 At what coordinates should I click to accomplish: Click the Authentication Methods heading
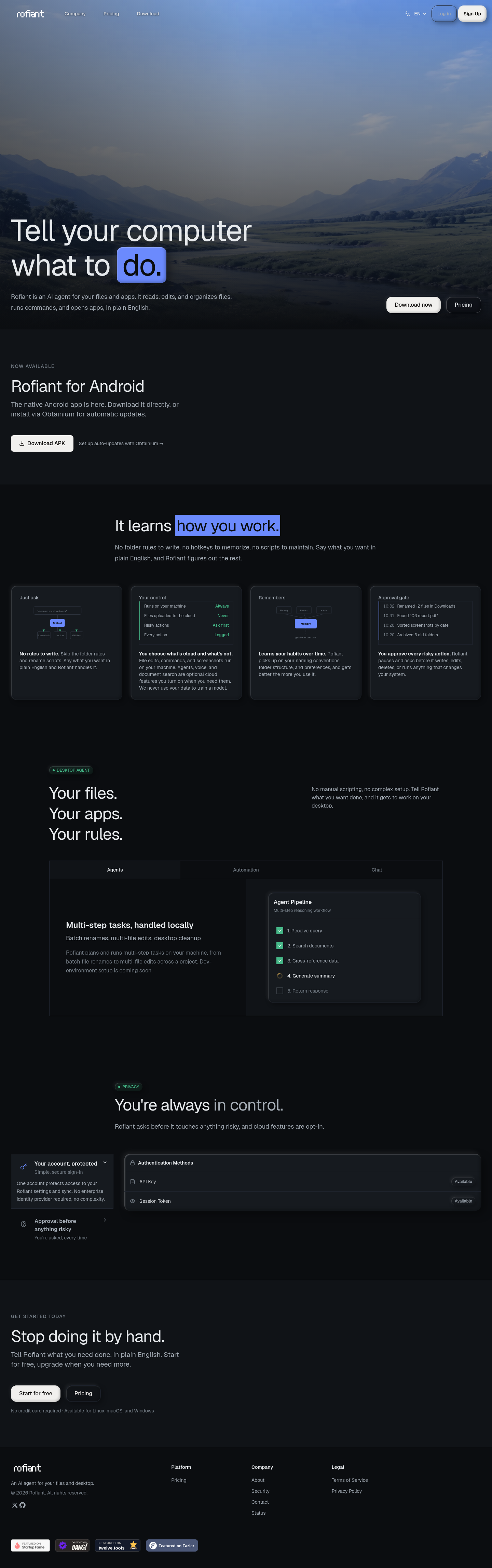point(165,1162)
